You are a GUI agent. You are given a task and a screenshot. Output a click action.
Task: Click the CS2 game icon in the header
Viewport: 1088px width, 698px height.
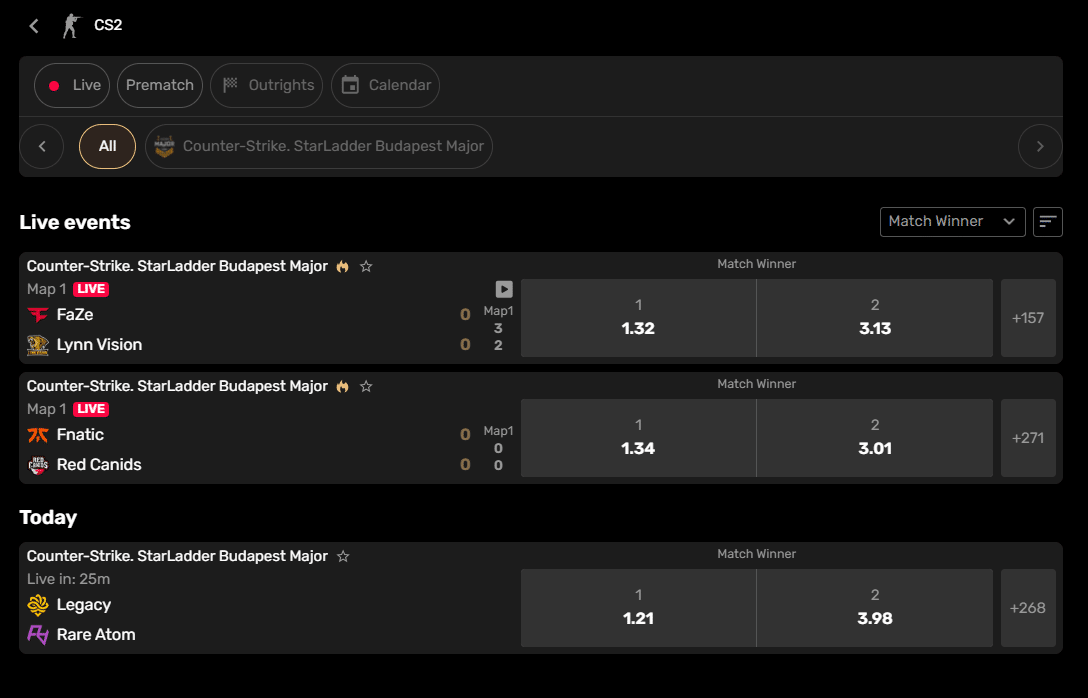tap(70, 25)
